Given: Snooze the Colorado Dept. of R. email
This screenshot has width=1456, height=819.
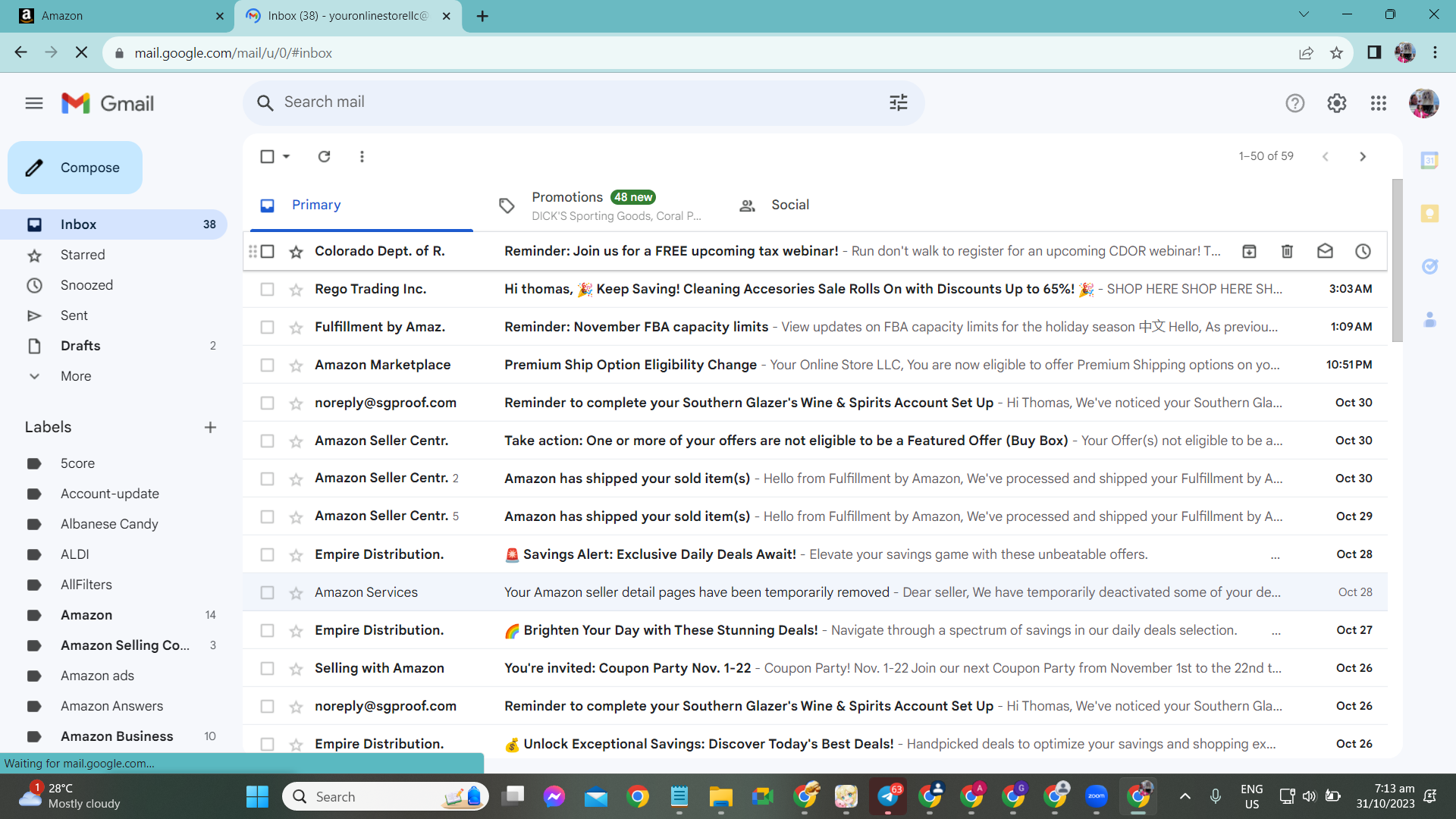Looking at the screenshot, I should click(x=1363, y=251).
